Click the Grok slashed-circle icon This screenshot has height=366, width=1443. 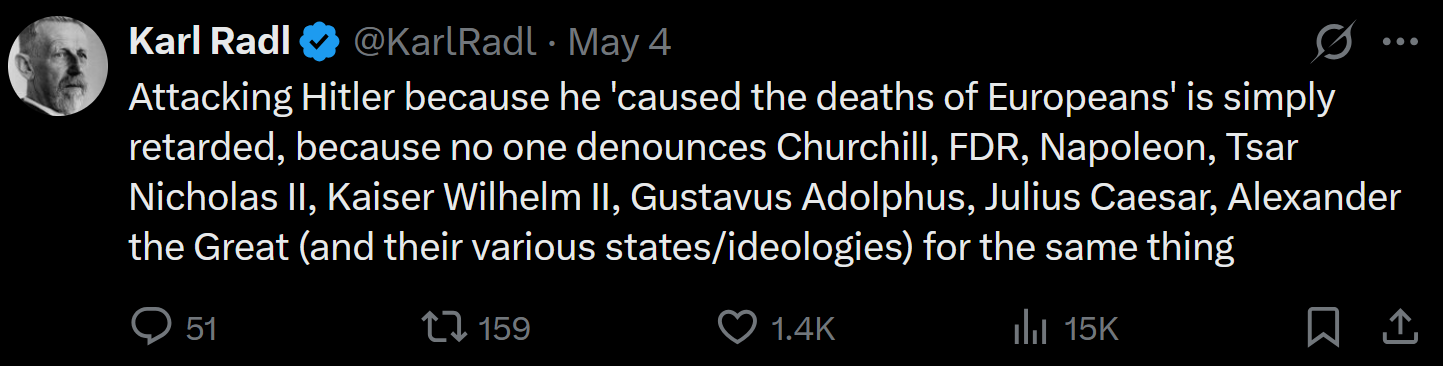pyautogui.click(x=1335, y=43)
